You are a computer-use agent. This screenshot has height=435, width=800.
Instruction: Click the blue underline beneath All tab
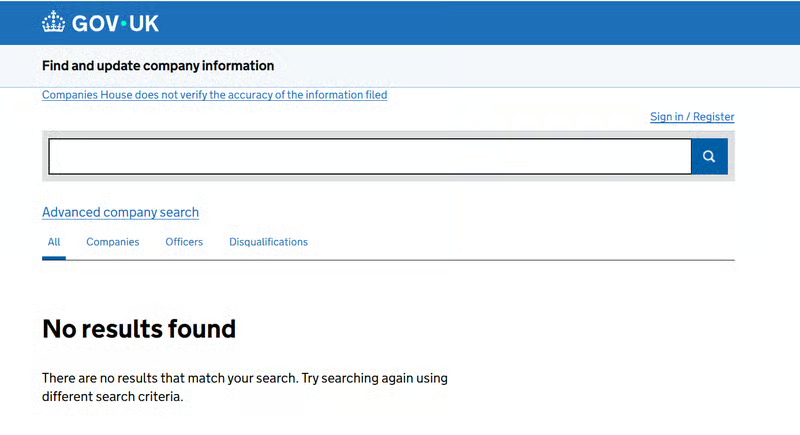54,258
